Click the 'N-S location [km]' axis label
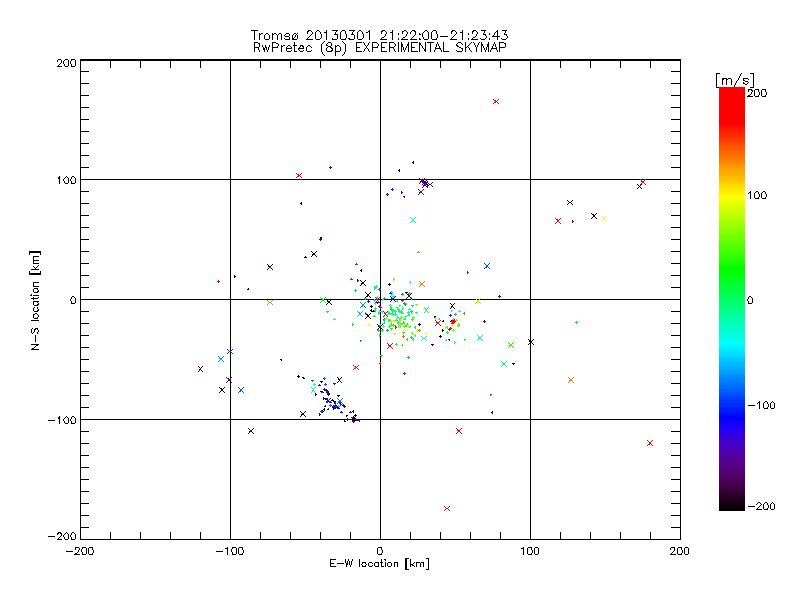This screenshot has height=600, width=800. pos(35,301)
